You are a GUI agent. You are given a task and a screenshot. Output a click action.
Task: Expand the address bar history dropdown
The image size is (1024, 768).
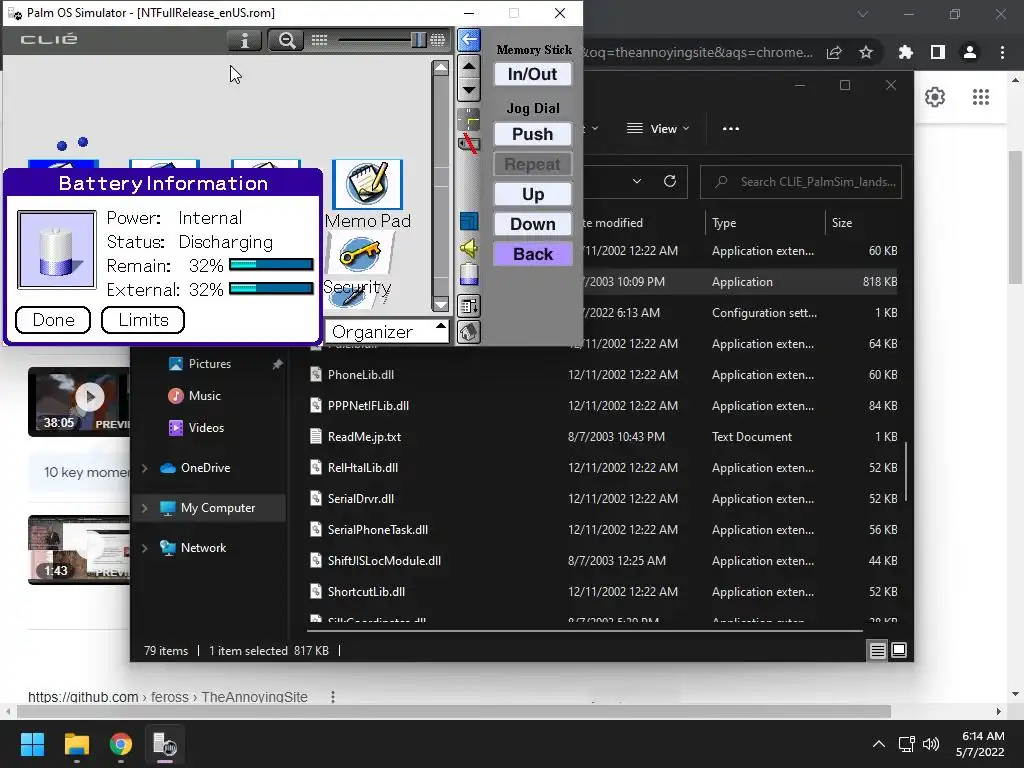[637, 182]
